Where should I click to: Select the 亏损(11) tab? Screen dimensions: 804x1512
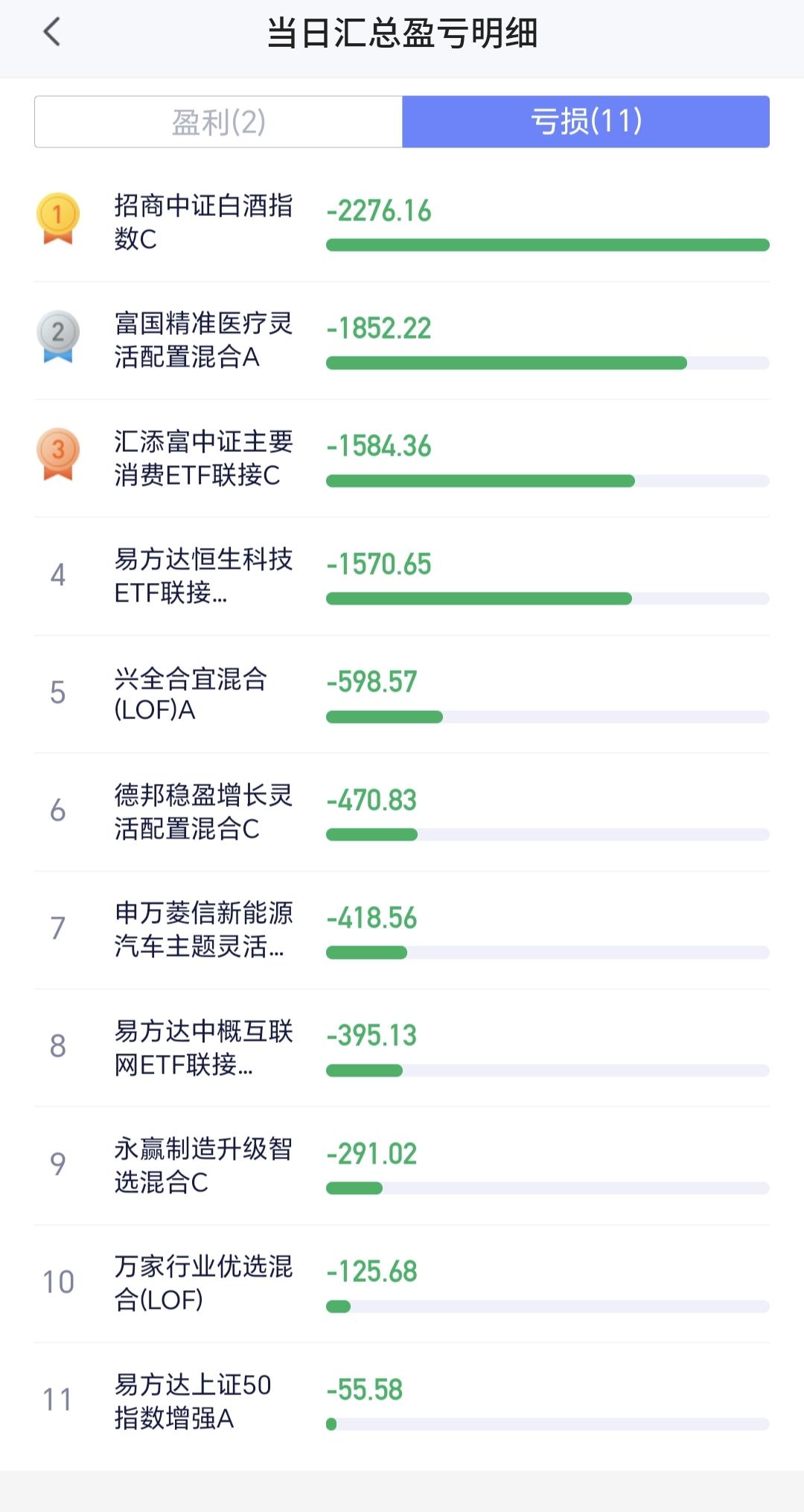click(x=586, y=121)
